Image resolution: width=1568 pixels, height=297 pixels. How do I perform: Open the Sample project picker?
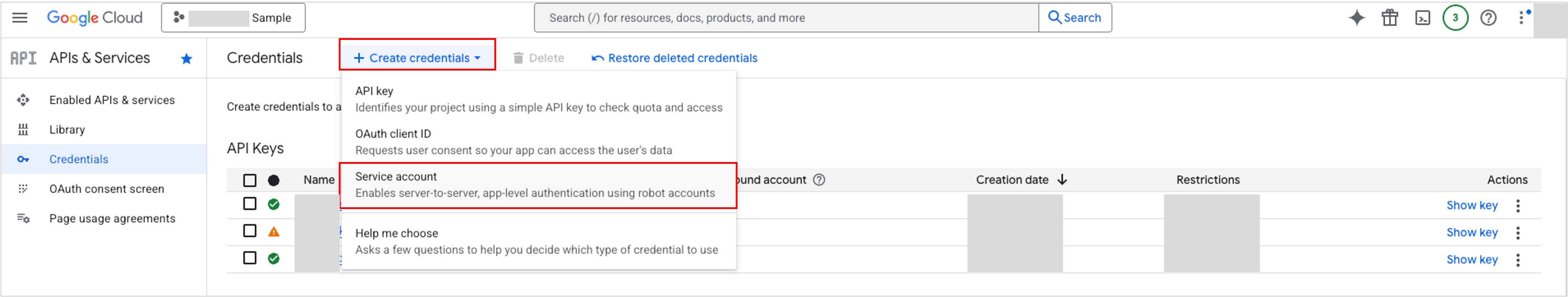point(233,18)
